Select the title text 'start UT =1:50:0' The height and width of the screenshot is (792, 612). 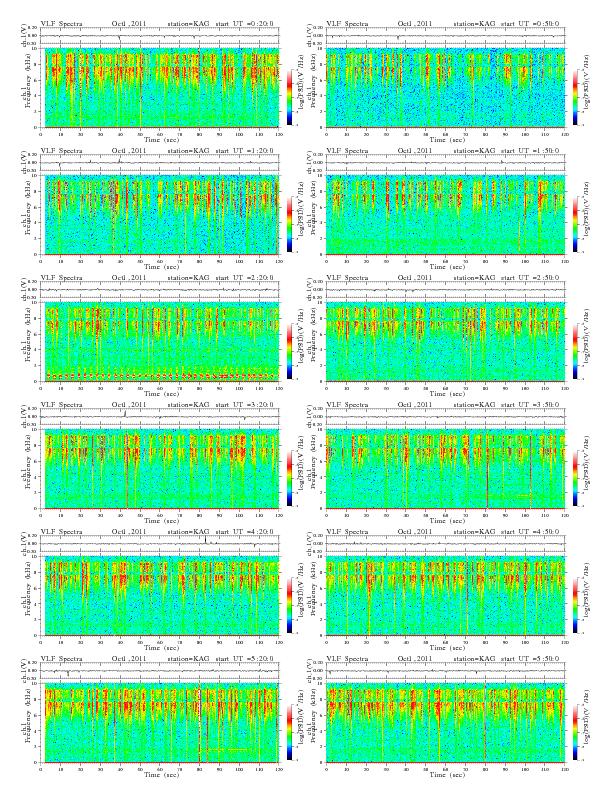tap(530, 151)
